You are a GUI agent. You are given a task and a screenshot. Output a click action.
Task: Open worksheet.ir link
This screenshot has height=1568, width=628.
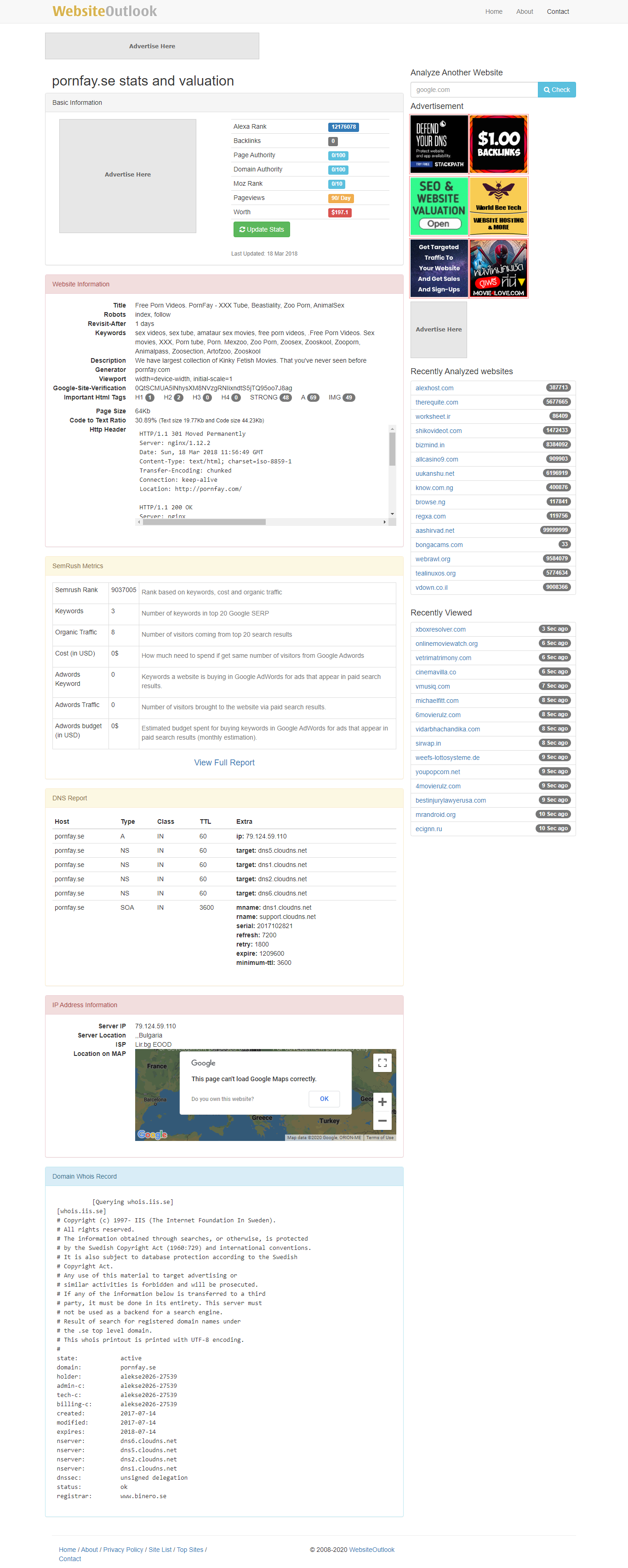tap(433, 417)
